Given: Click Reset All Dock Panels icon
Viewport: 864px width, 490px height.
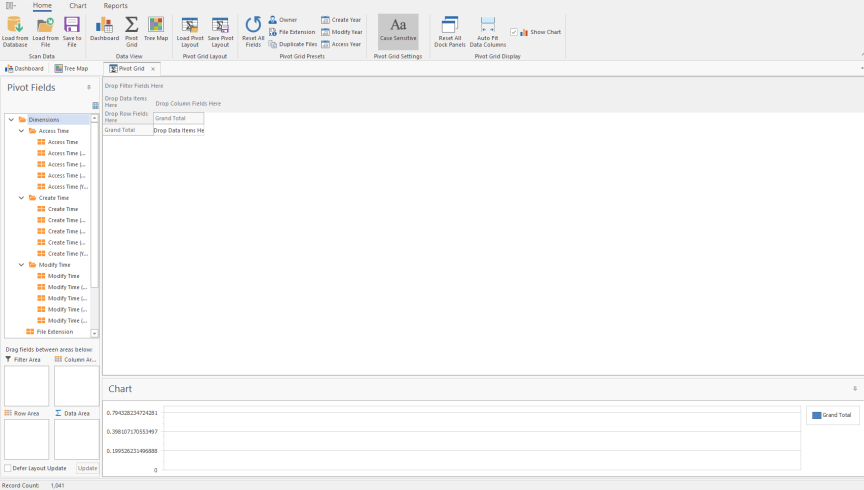Looking at the screenshot, I should pyautogui.click(x=449, y=25).
